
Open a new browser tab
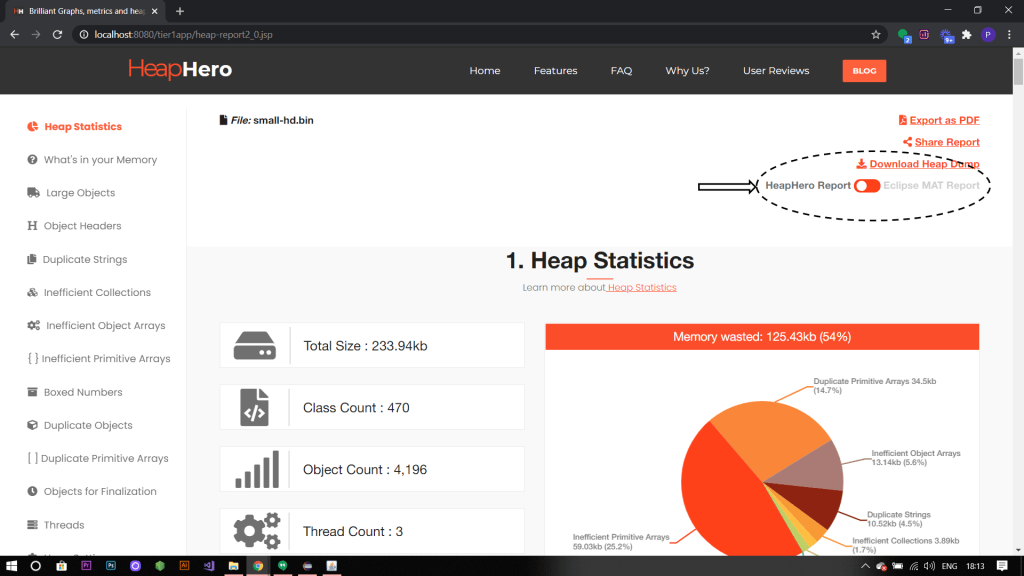[x=180, y=11]
